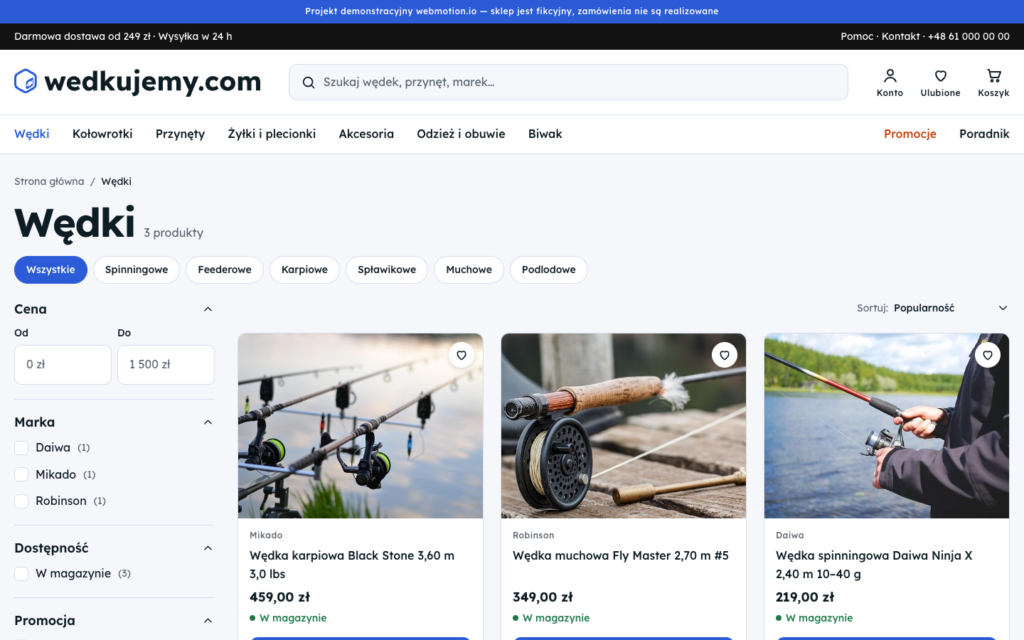
Task: Select the Spławikowe filter pill
Action: 387,270
